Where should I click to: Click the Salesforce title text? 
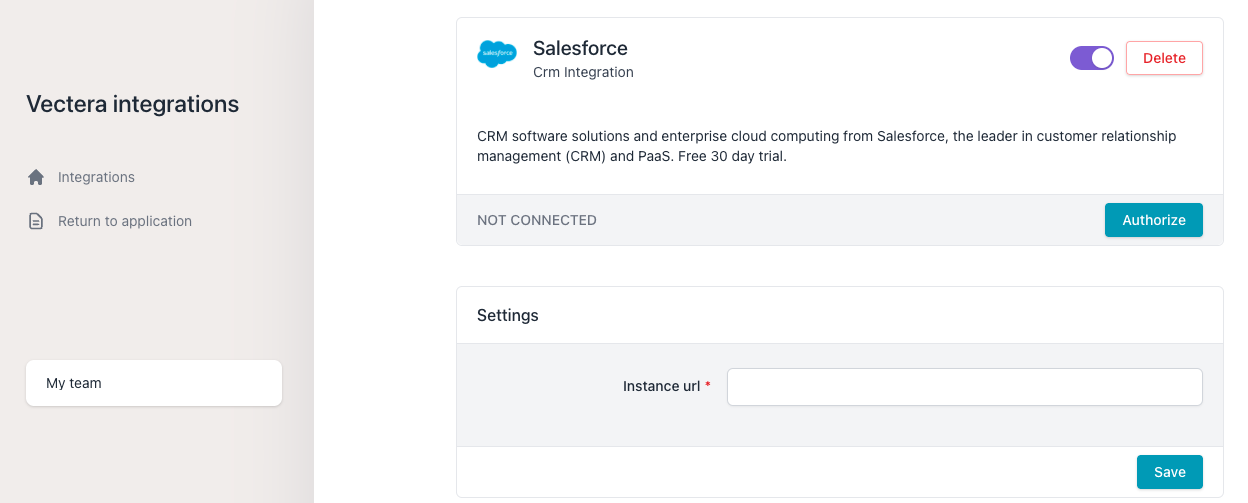pos(580,48)
